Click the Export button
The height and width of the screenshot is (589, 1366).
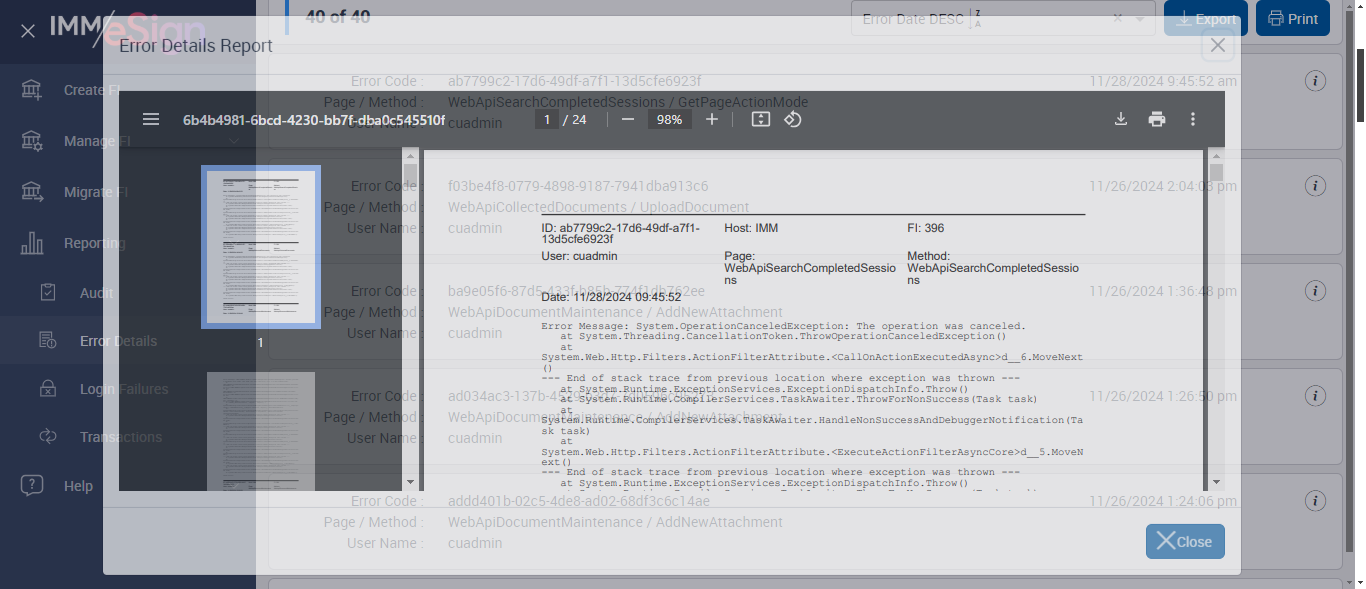pos(1205,19)
